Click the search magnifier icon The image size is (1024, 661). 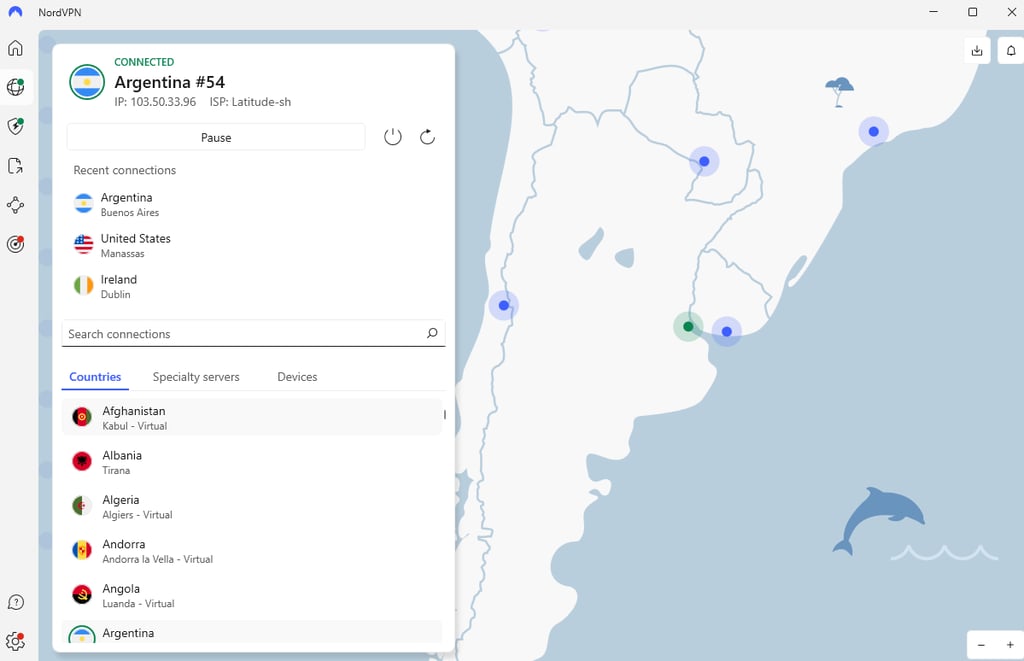[432, 333]
